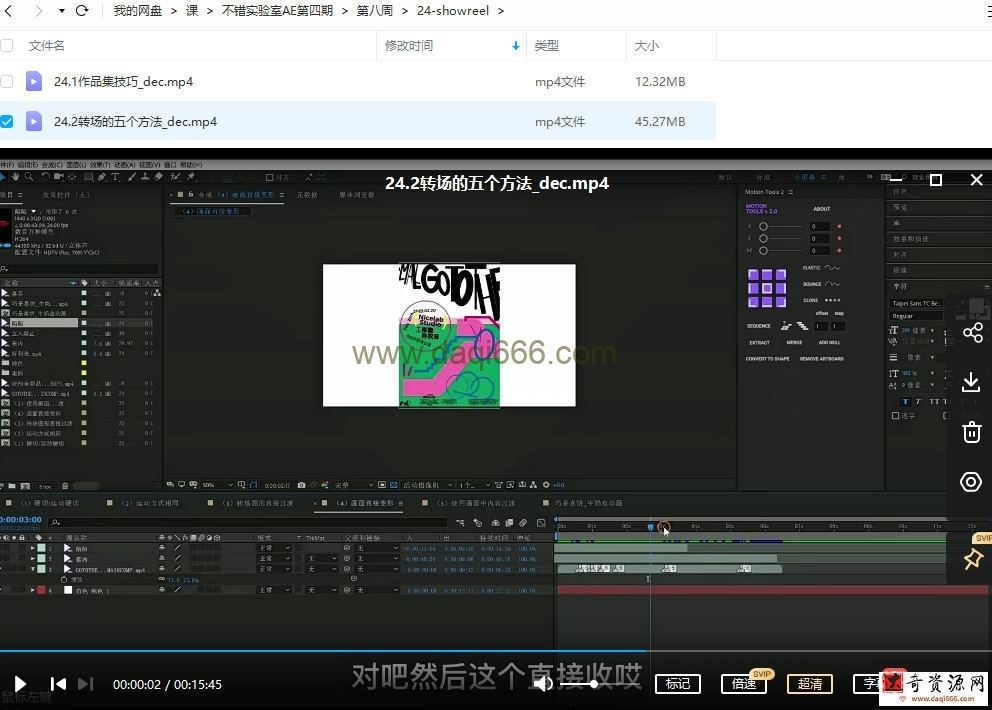The height and width of the screenshot is (710, 992).
Task: Click the back navigation arrow
Action: click(x=8, y=11)
